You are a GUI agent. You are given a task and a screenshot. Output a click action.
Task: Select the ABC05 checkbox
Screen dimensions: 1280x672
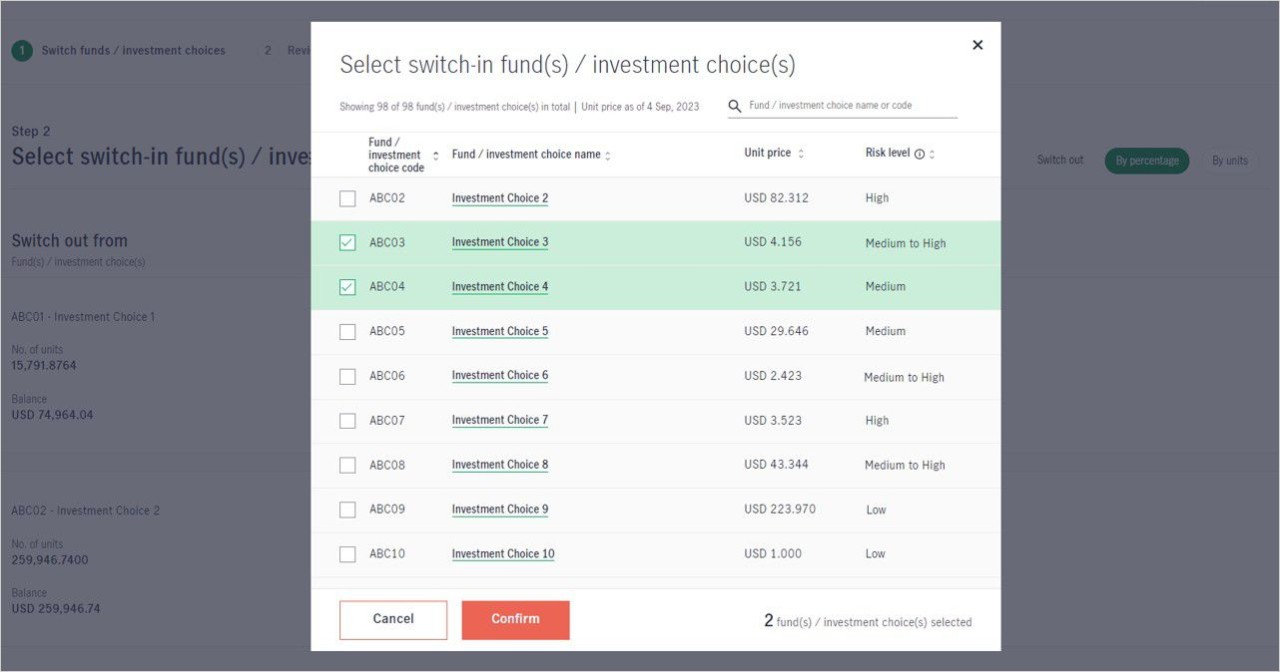coord(347,332)
